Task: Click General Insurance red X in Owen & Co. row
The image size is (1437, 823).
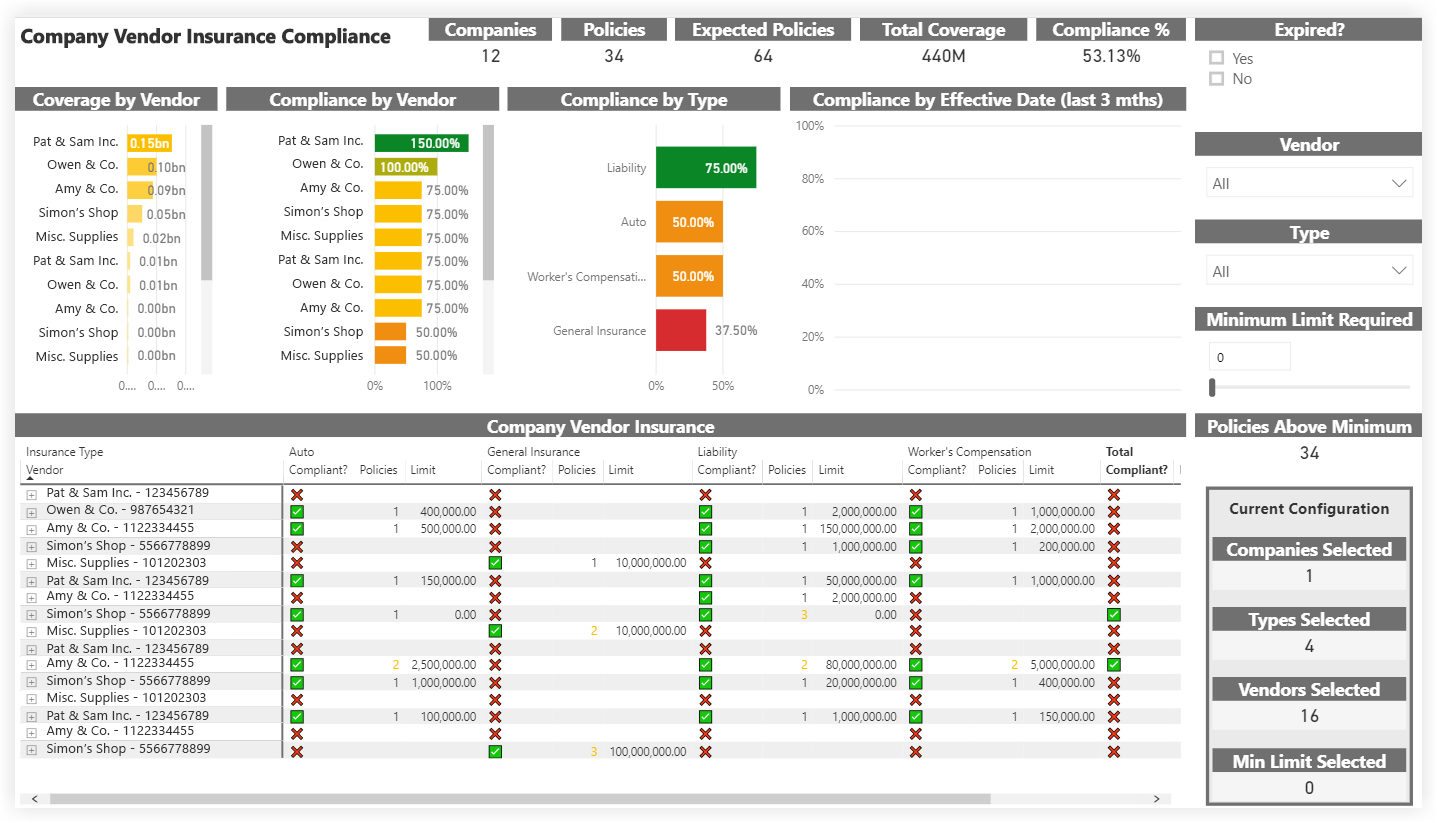Action: tap(495, 511)
